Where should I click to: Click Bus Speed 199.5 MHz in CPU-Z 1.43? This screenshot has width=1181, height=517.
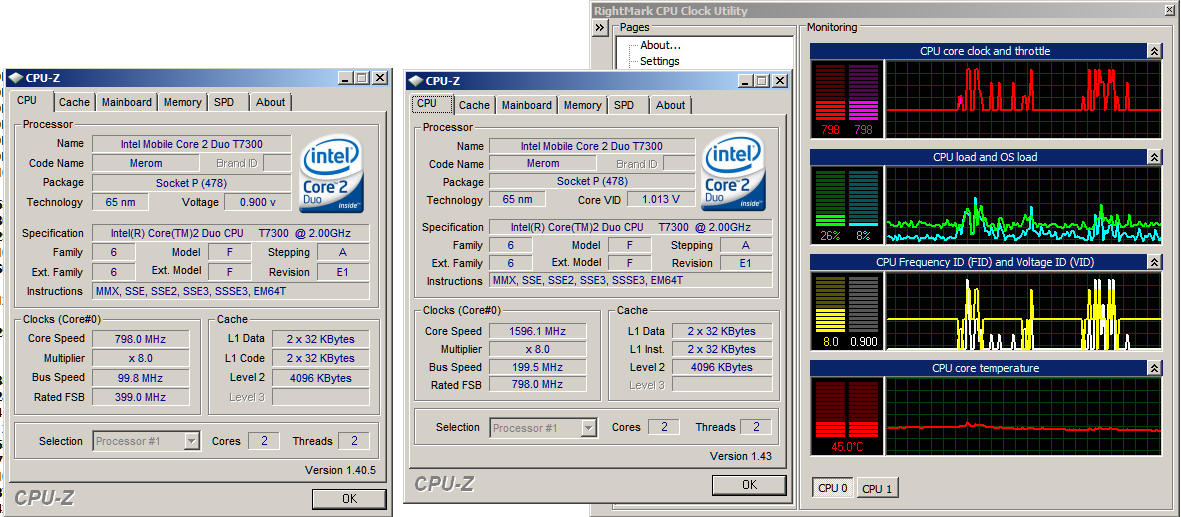(x=537, y=367)
